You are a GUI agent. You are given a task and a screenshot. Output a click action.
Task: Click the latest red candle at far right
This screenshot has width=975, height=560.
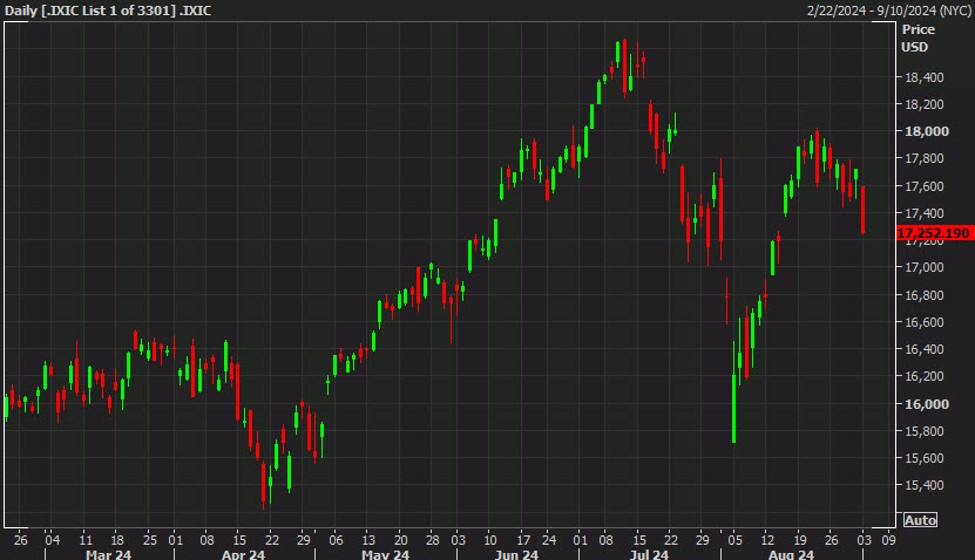862,209
